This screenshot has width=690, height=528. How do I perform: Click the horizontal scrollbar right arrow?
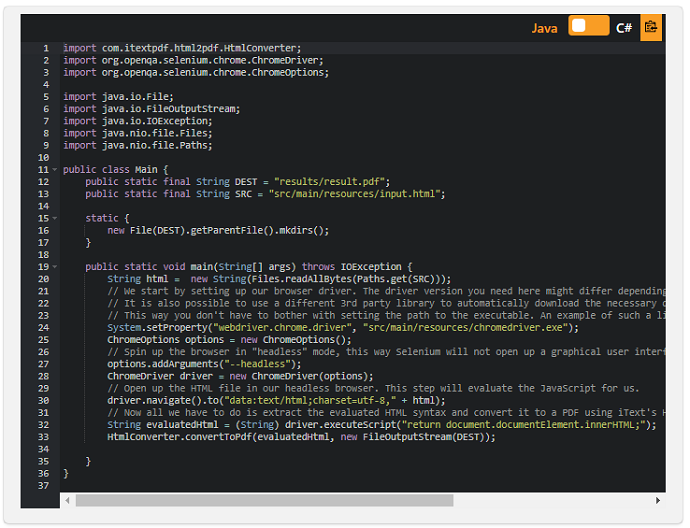click(657, 500)
